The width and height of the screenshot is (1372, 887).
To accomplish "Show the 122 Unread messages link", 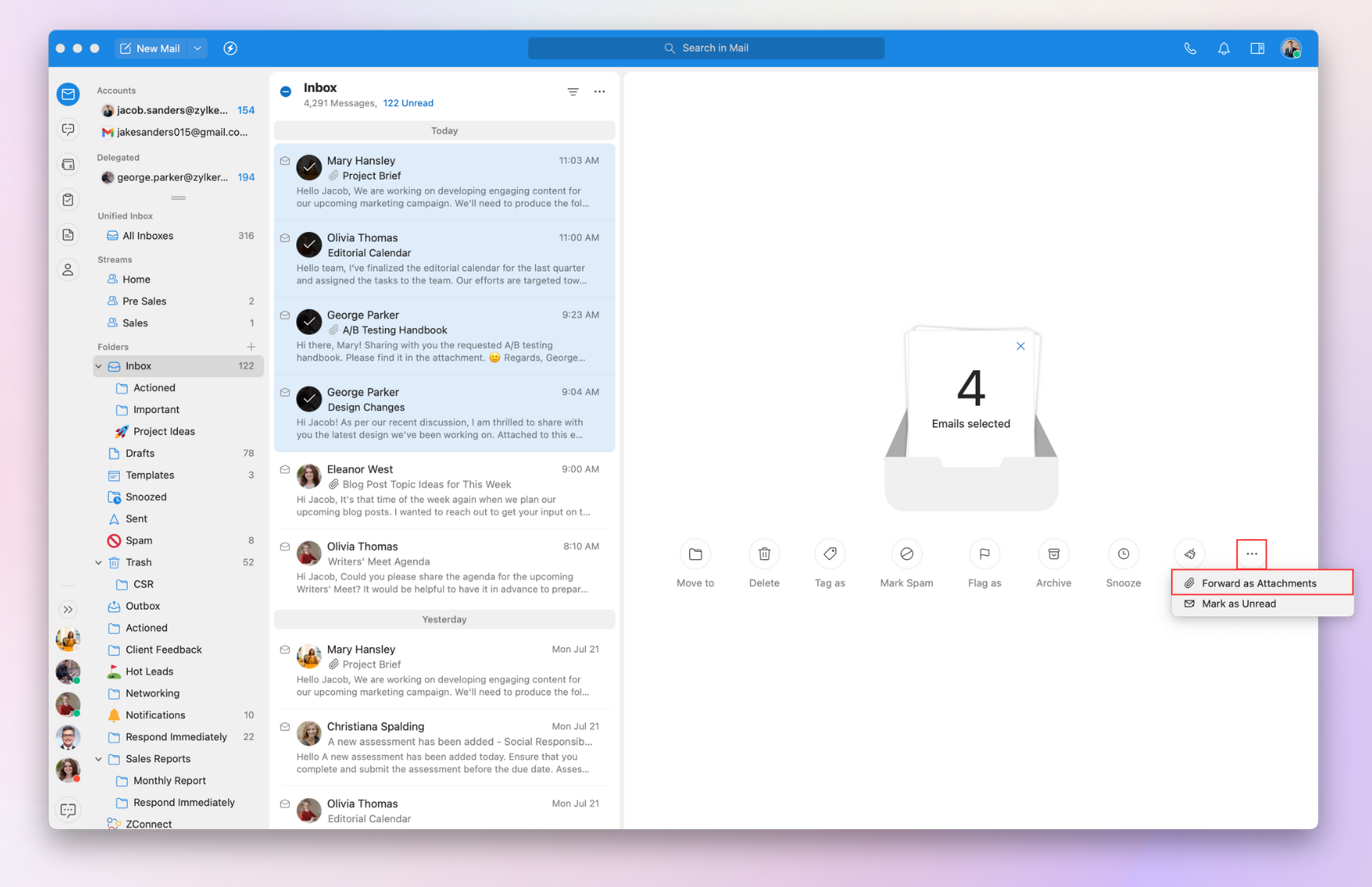I will click(408, 103).
